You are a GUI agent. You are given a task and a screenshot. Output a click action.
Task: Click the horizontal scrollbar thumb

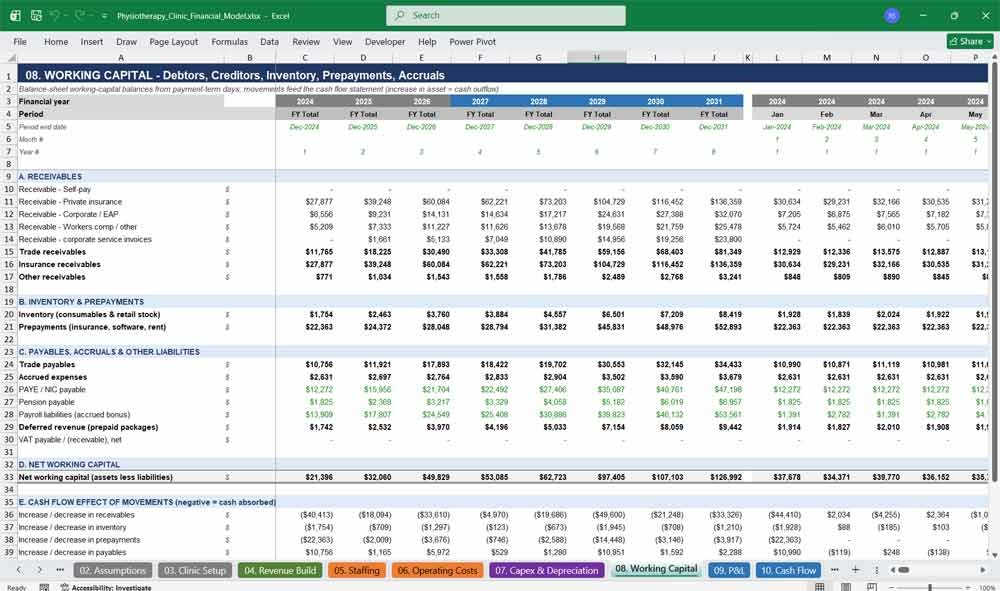(904, 570)
